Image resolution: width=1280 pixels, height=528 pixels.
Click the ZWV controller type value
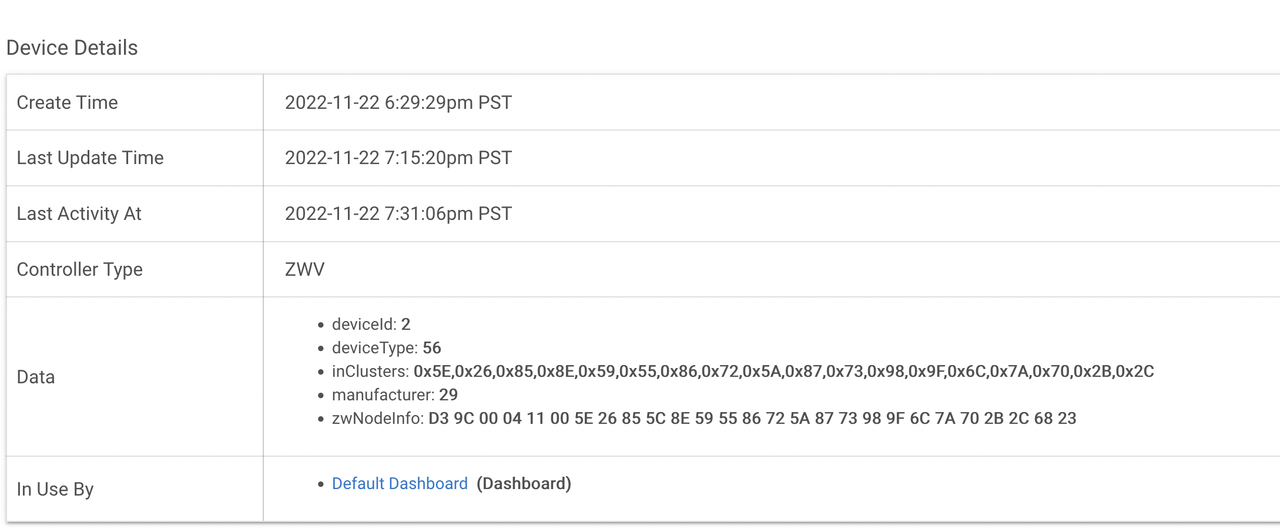pyautogui.click(x=305, y=270)
